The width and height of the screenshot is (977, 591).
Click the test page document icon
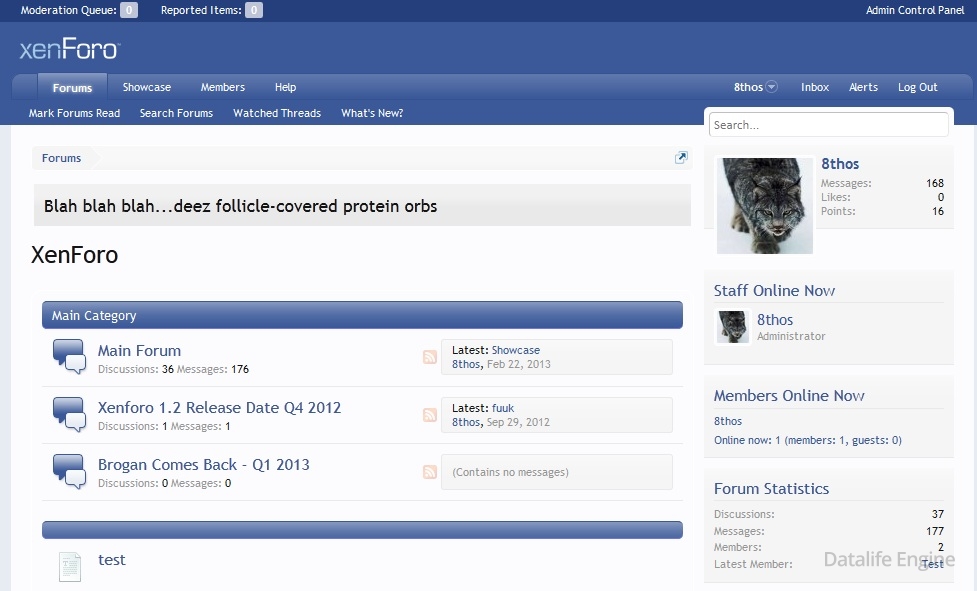click(70, 567)
